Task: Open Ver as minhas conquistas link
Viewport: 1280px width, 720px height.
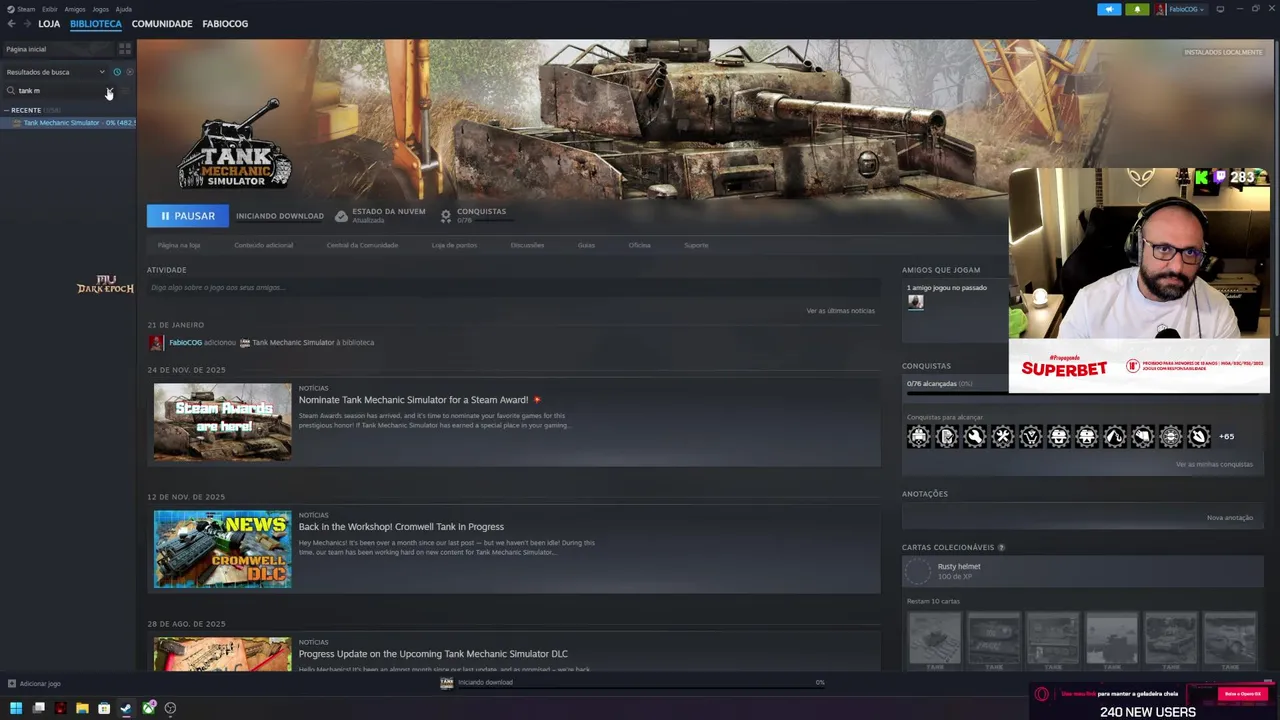Action: click(x=1214, y=465)
